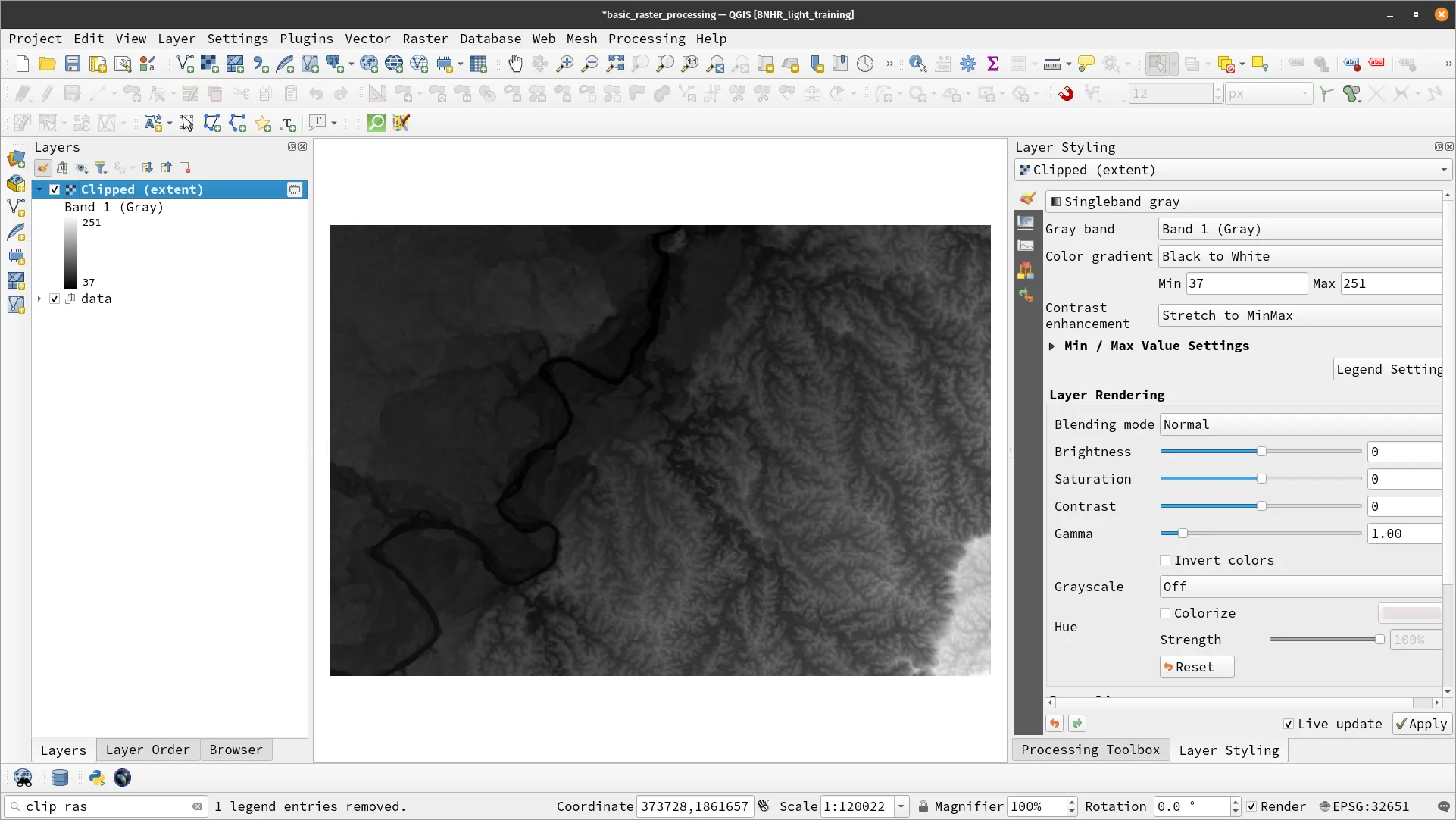Collapse the Clipped (extent) layer legend
This screenshot has height=820, width=1456.
click(39, 189)
